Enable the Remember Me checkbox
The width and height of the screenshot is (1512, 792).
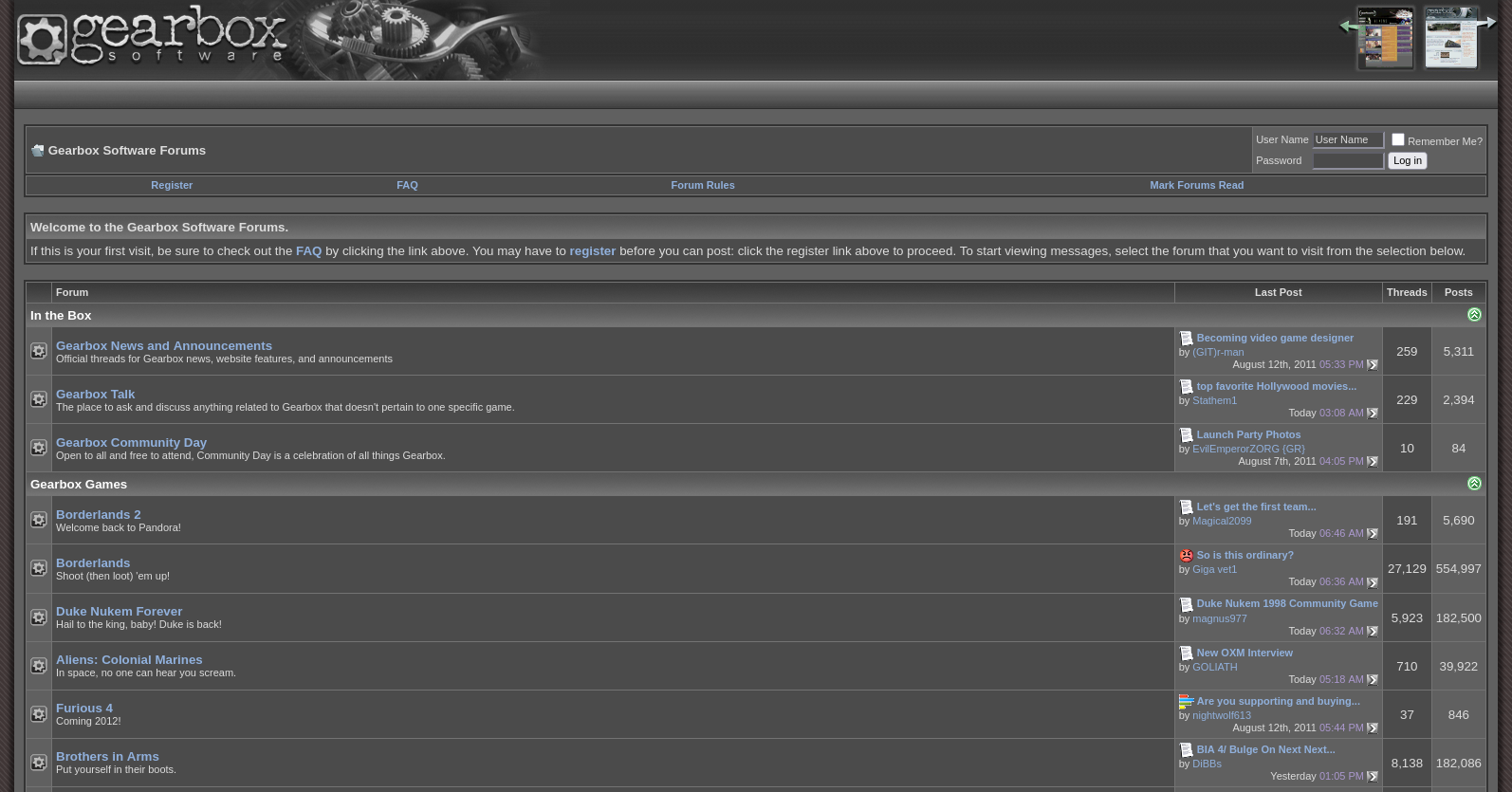tap(1397, 139)
